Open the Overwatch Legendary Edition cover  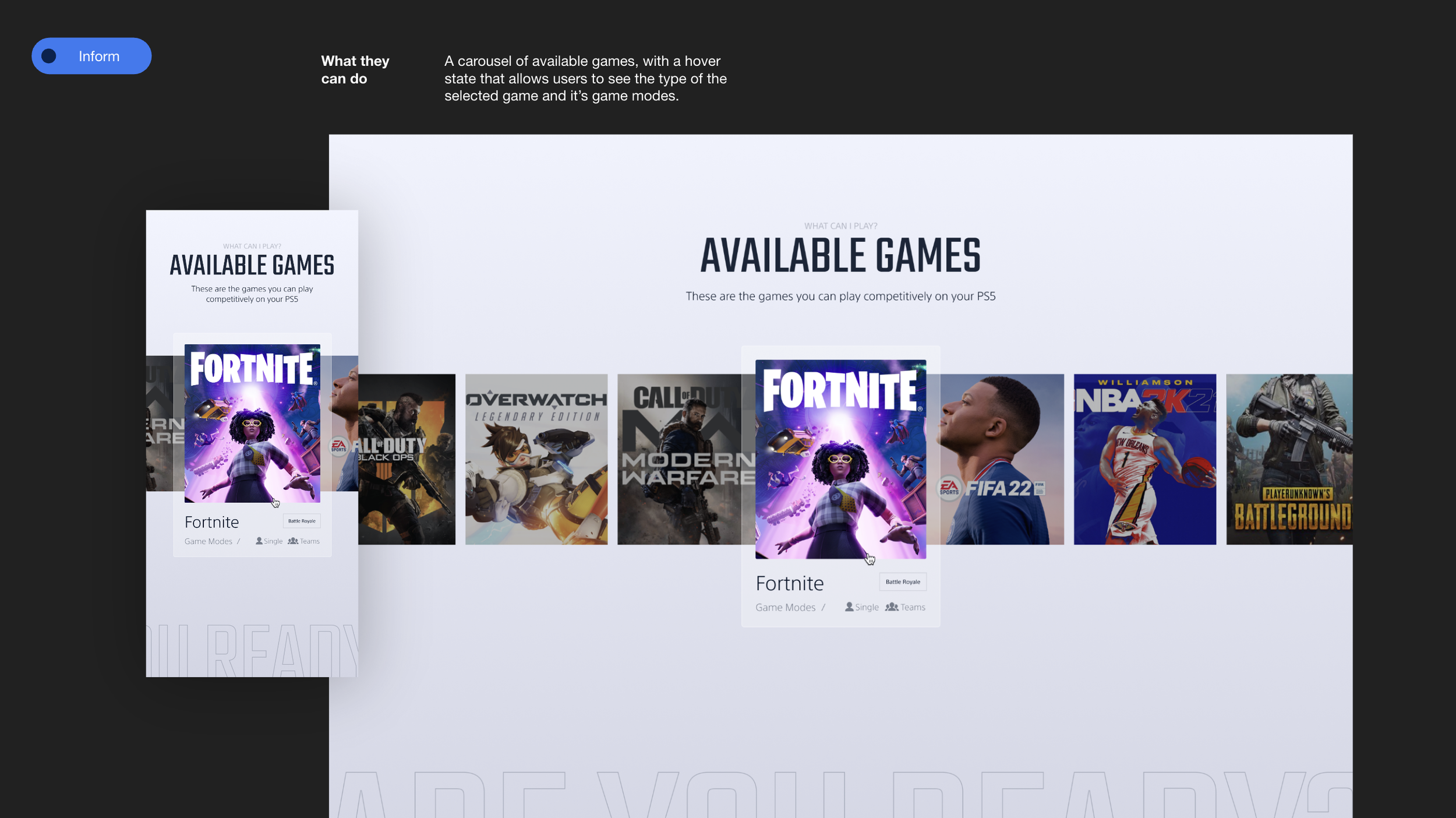536,459
